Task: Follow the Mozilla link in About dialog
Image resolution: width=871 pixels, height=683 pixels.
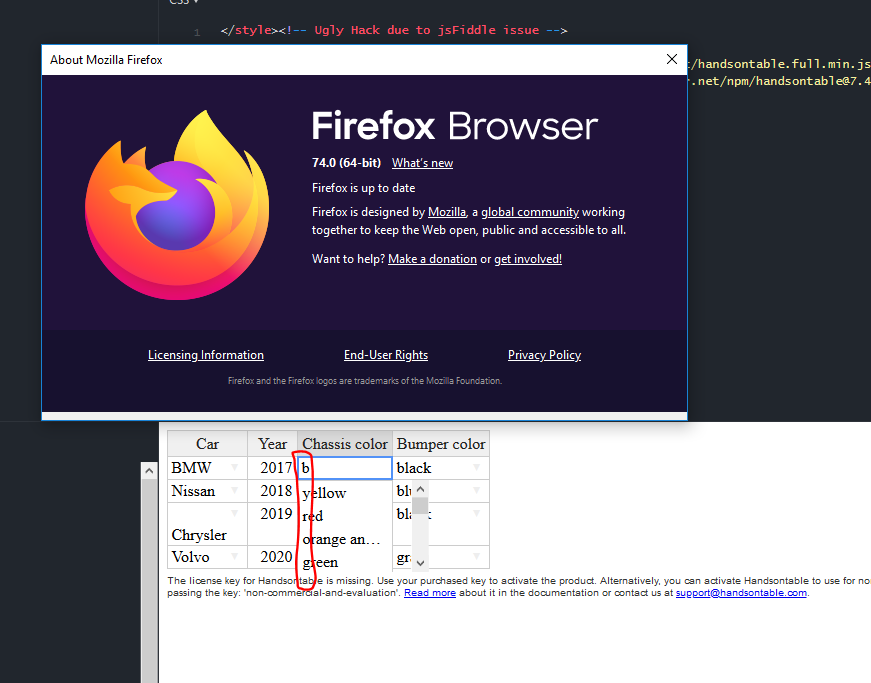Action: coord(447,212)
